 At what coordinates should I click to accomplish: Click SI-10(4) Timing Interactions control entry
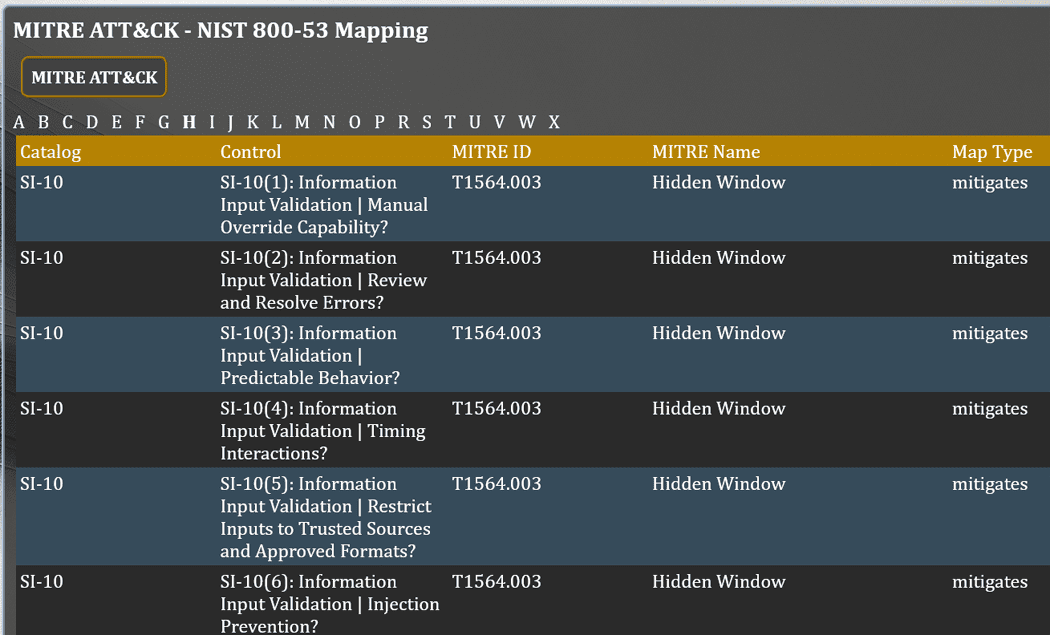click(323, 431)
